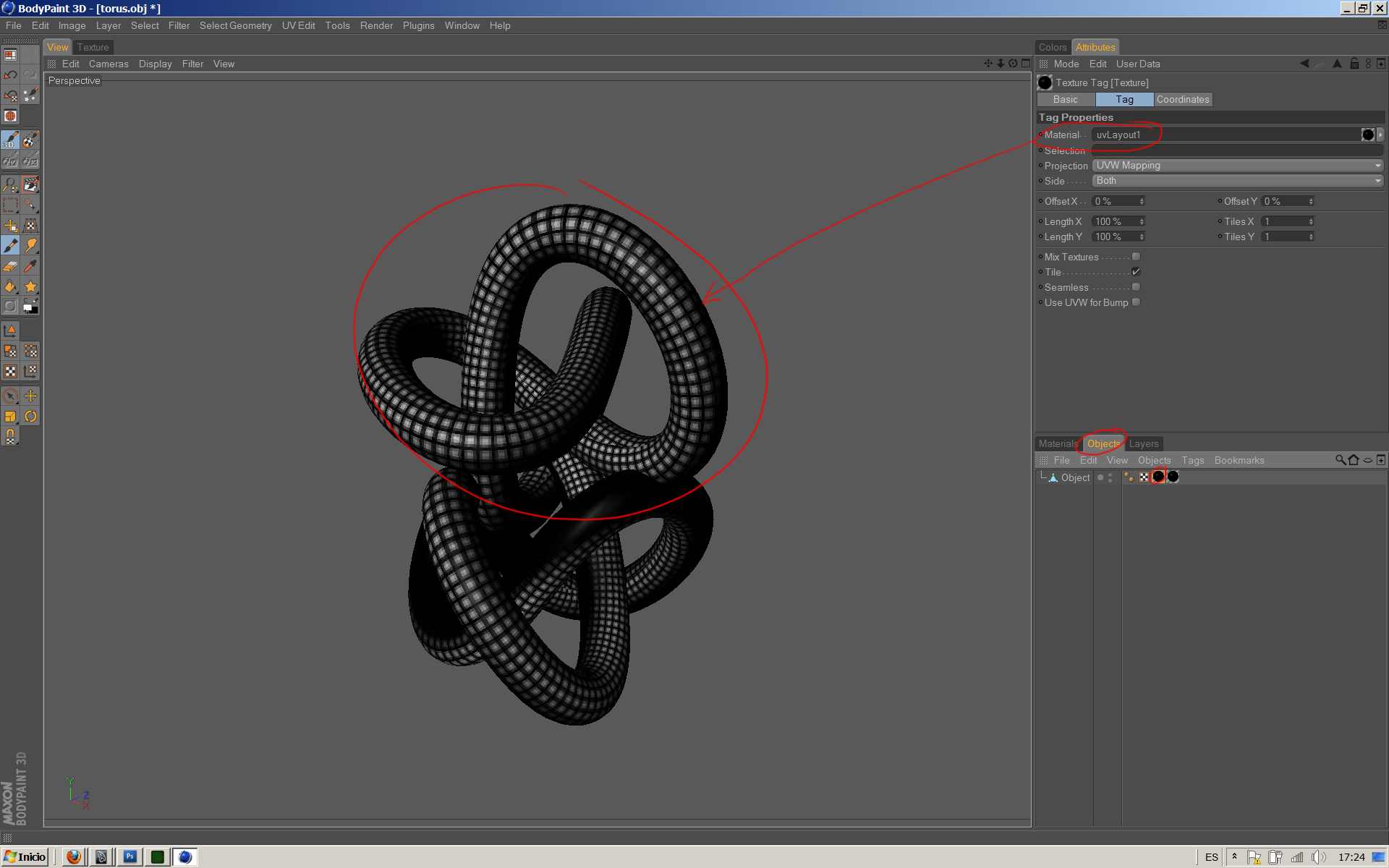Click the Basic tab button

click(1065, 100)
